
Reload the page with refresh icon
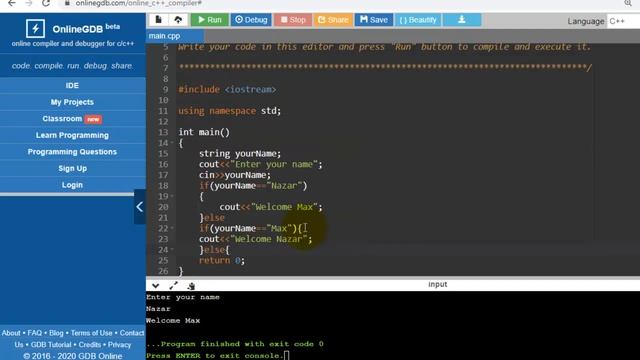(46, 3)
